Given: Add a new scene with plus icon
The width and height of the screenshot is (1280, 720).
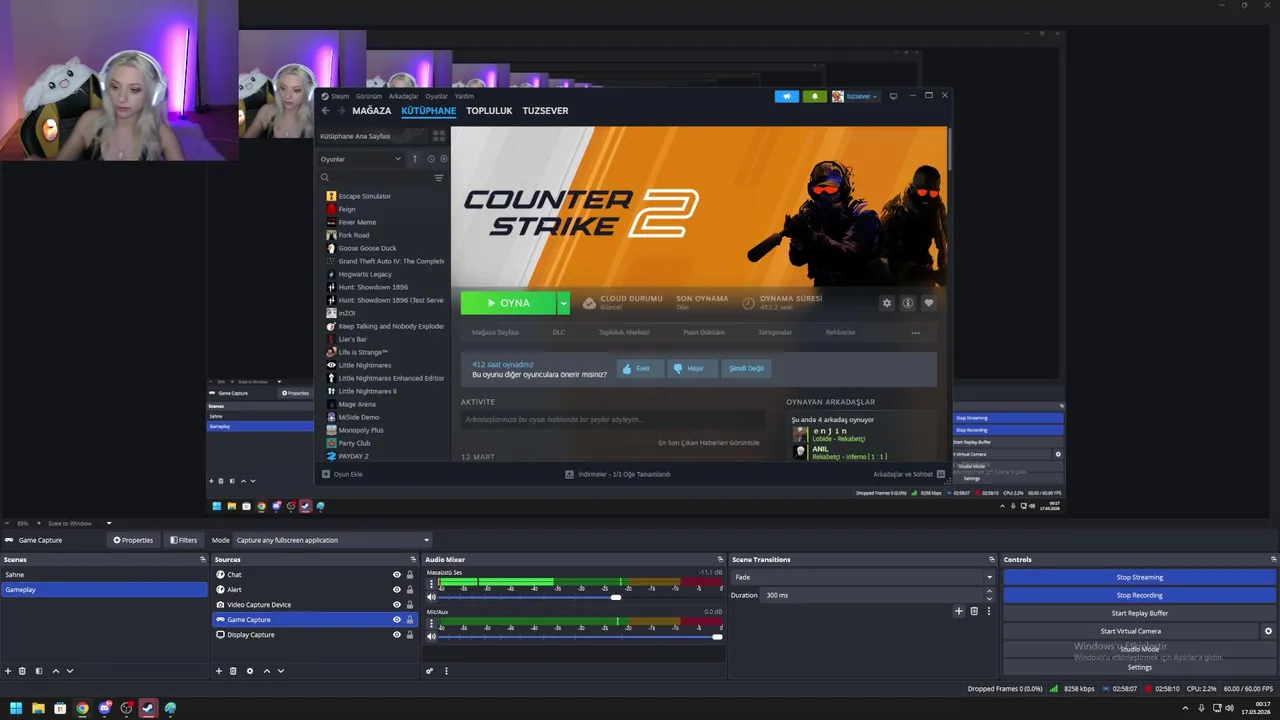Looking at the screenshot, I should click(x=8, y=671).
